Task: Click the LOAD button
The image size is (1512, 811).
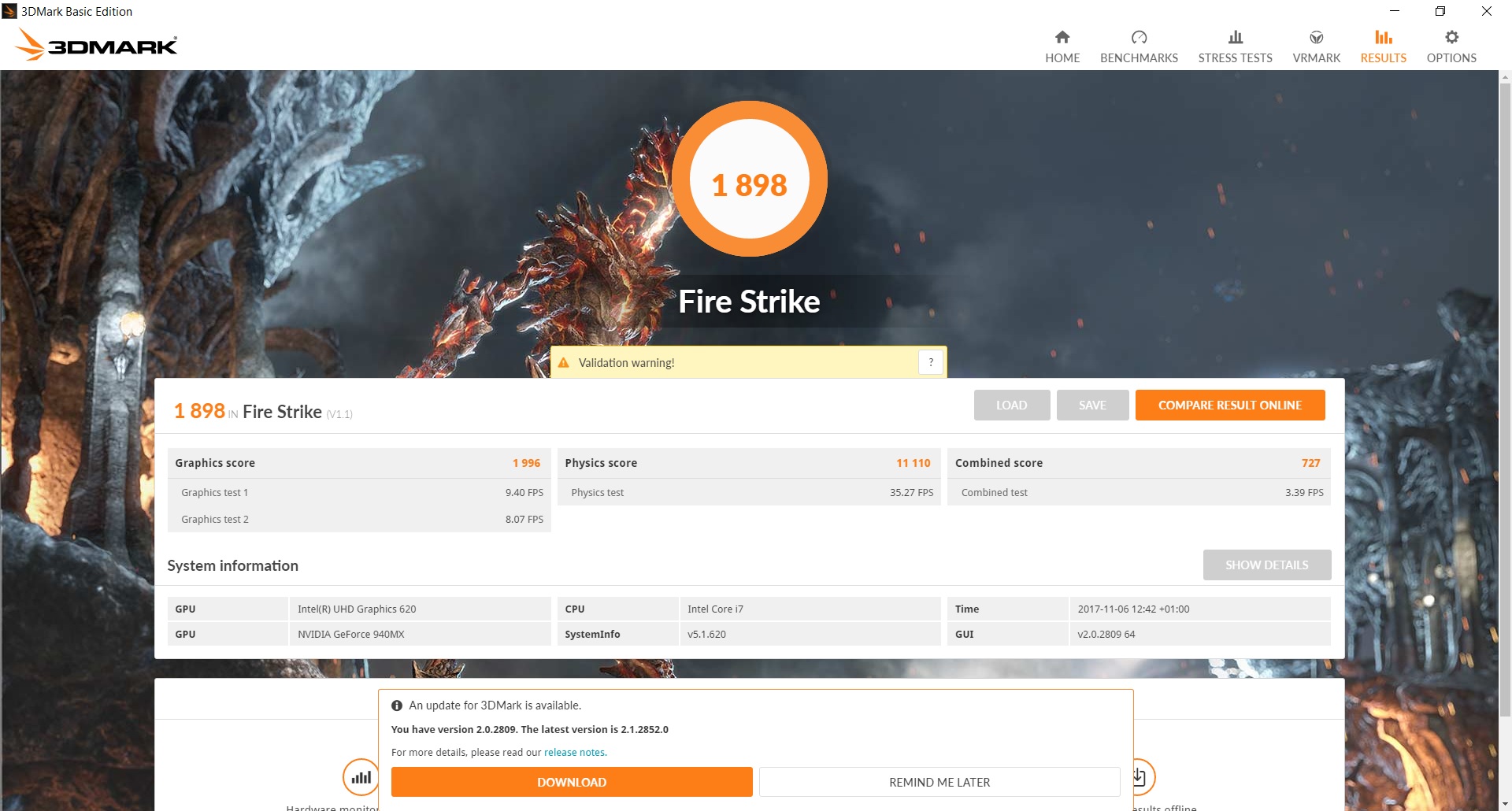Action: click(1011, 405)
